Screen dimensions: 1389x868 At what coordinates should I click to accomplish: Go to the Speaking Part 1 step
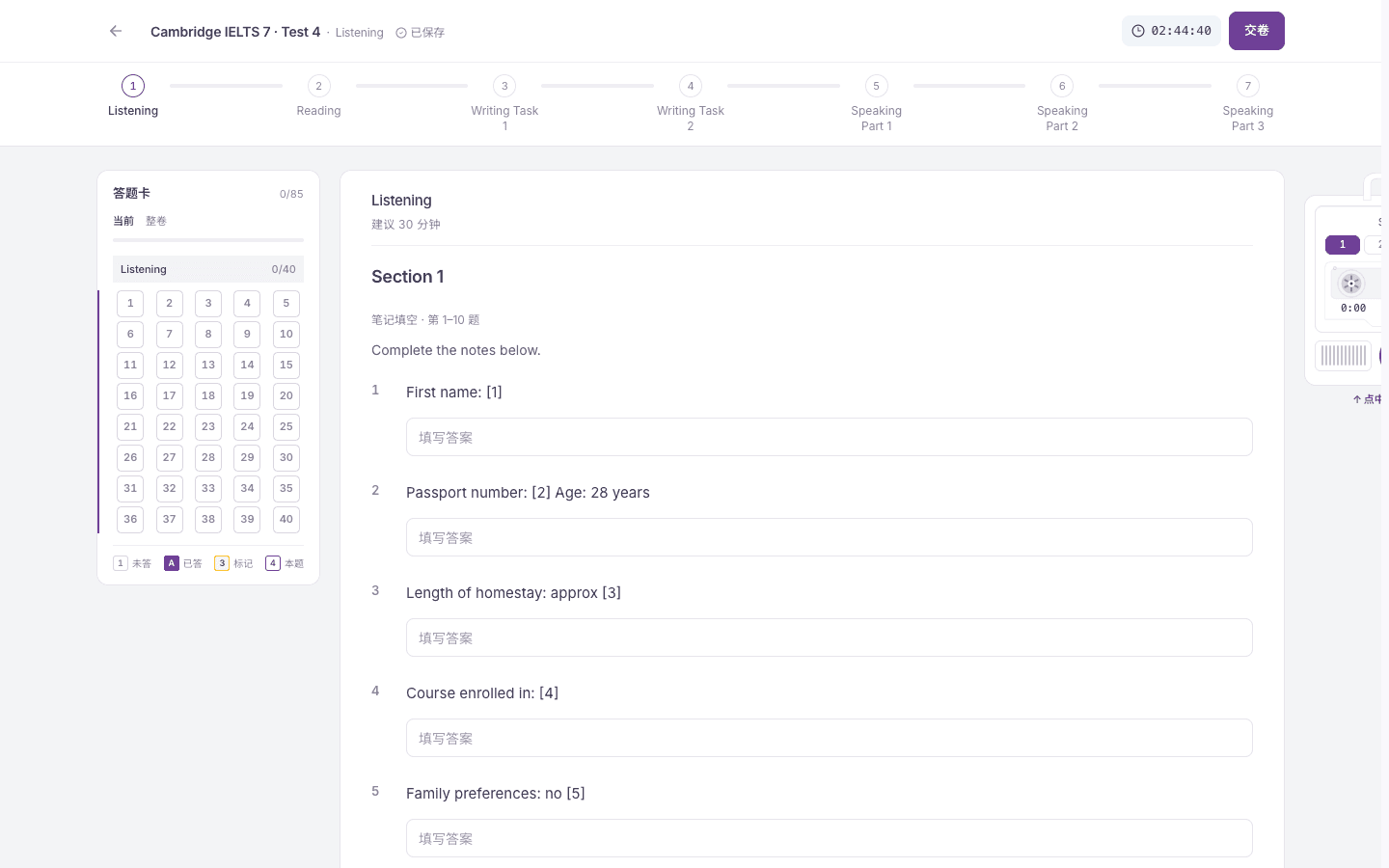(x=876, y=103)
